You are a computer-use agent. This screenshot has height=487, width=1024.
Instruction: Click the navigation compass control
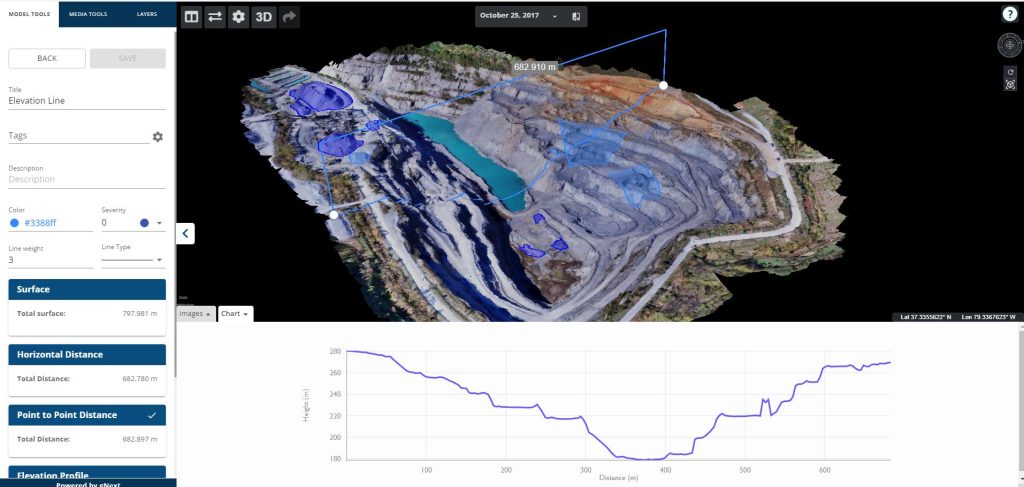click(1010, 46)
